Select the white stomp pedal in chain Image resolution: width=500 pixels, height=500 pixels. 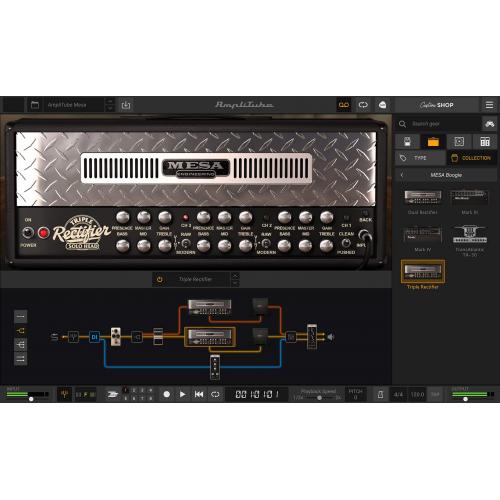[x=116, y=336]
